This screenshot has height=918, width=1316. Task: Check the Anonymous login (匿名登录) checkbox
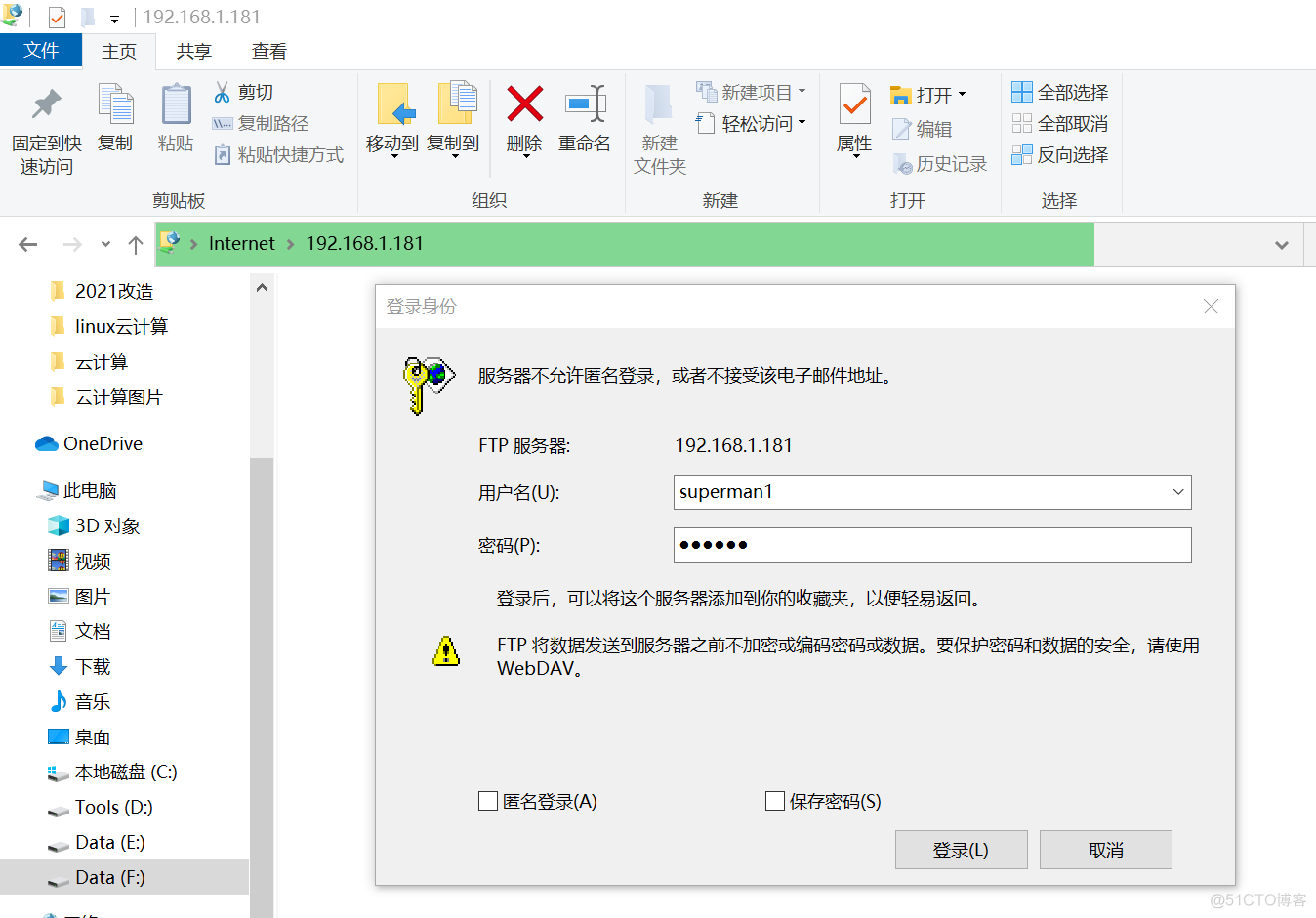click(488, 801)
